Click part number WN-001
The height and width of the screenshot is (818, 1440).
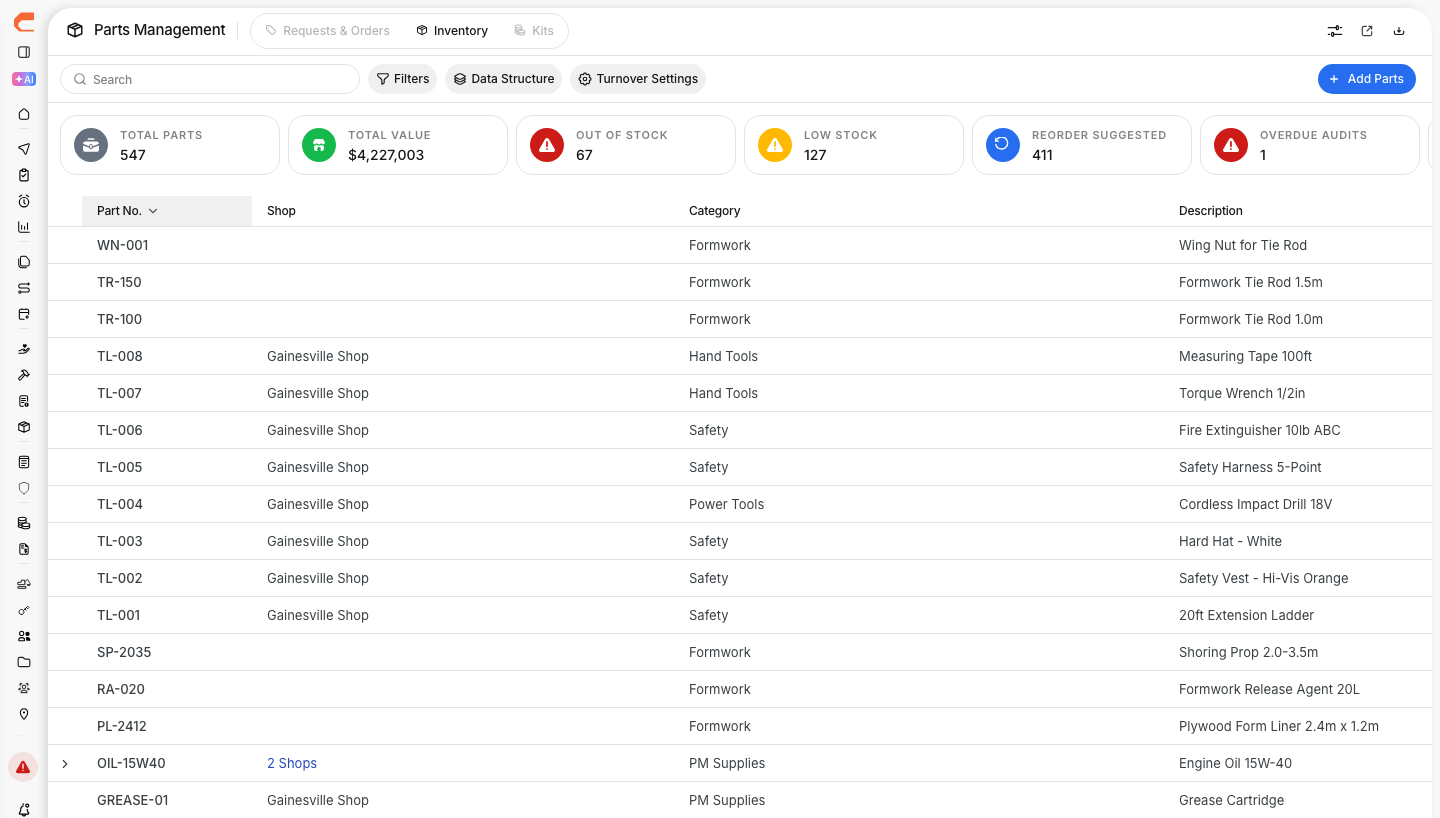123,246
